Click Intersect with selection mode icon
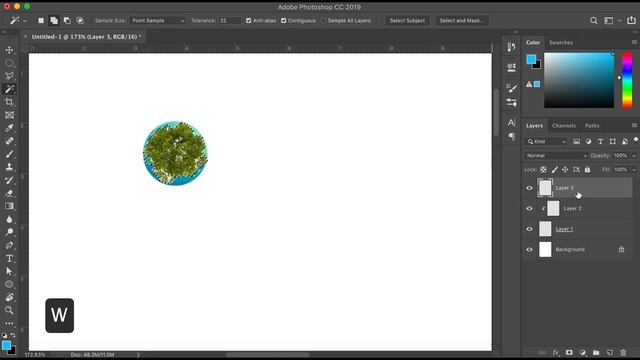This screenshot has width=640, height=360. tap(80, 20)
